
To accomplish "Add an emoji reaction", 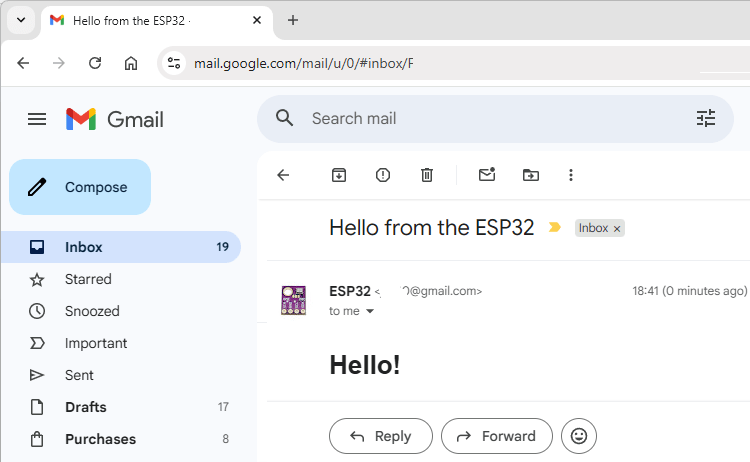I will (579, 436).
